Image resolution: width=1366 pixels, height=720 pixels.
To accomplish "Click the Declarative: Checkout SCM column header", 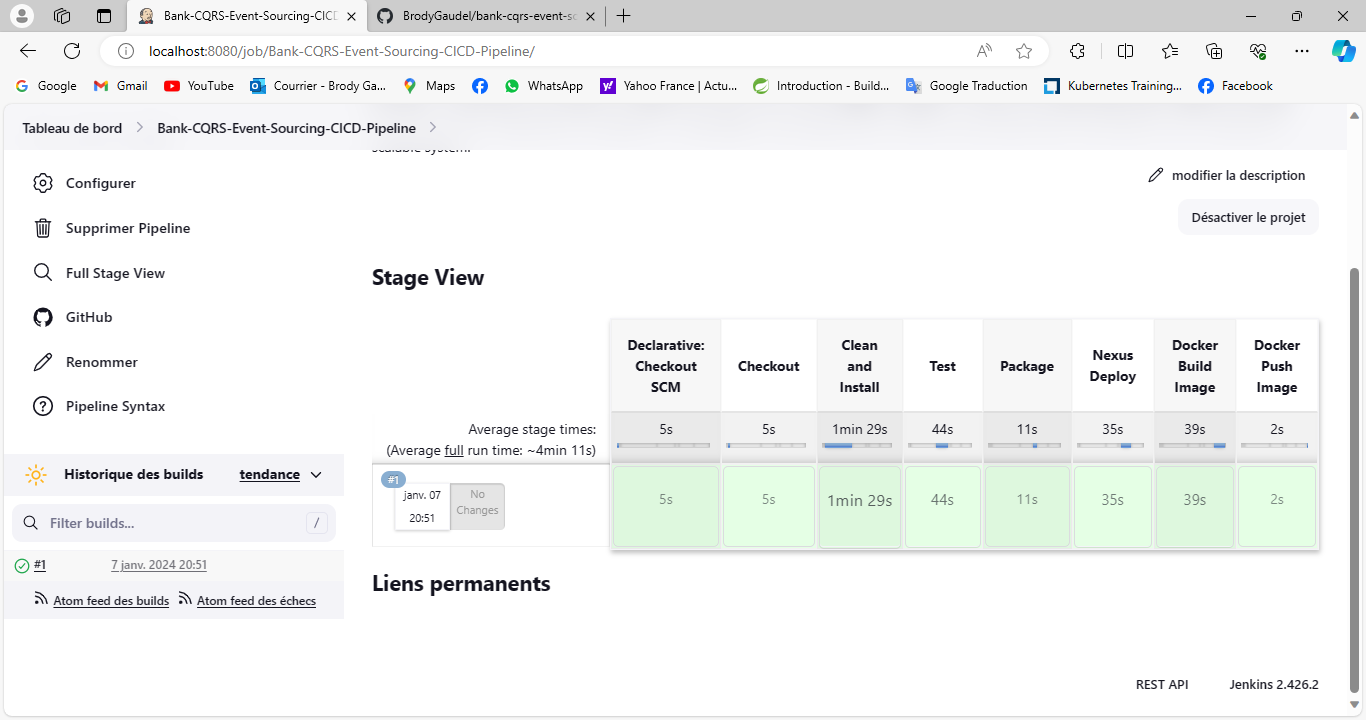I will pos(666,366).
